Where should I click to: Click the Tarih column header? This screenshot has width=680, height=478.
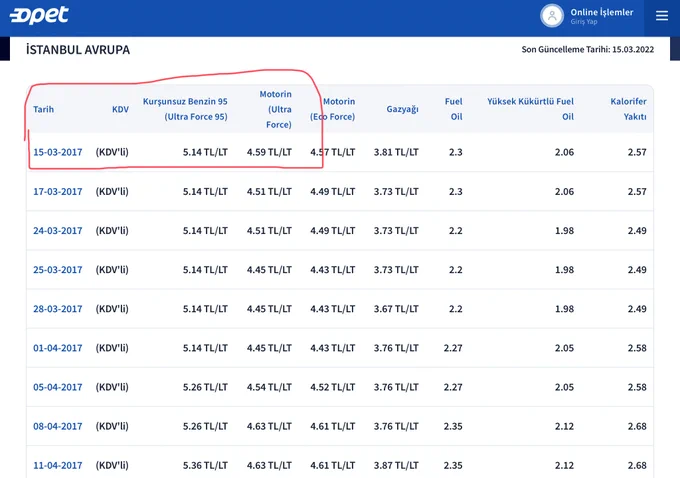tap(43, 109)
